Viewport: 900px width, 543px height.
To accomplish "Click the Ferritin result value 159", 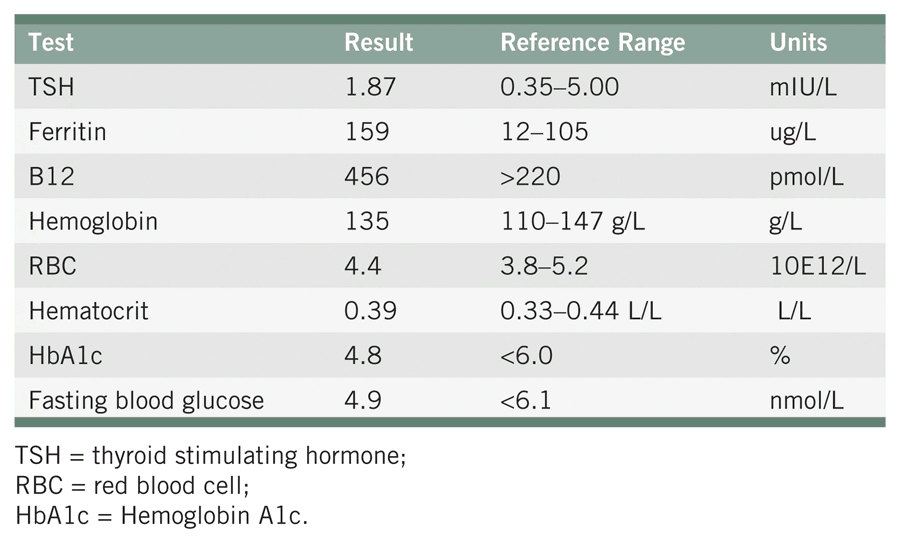I will pyautogui.click(x=365, y=132).
